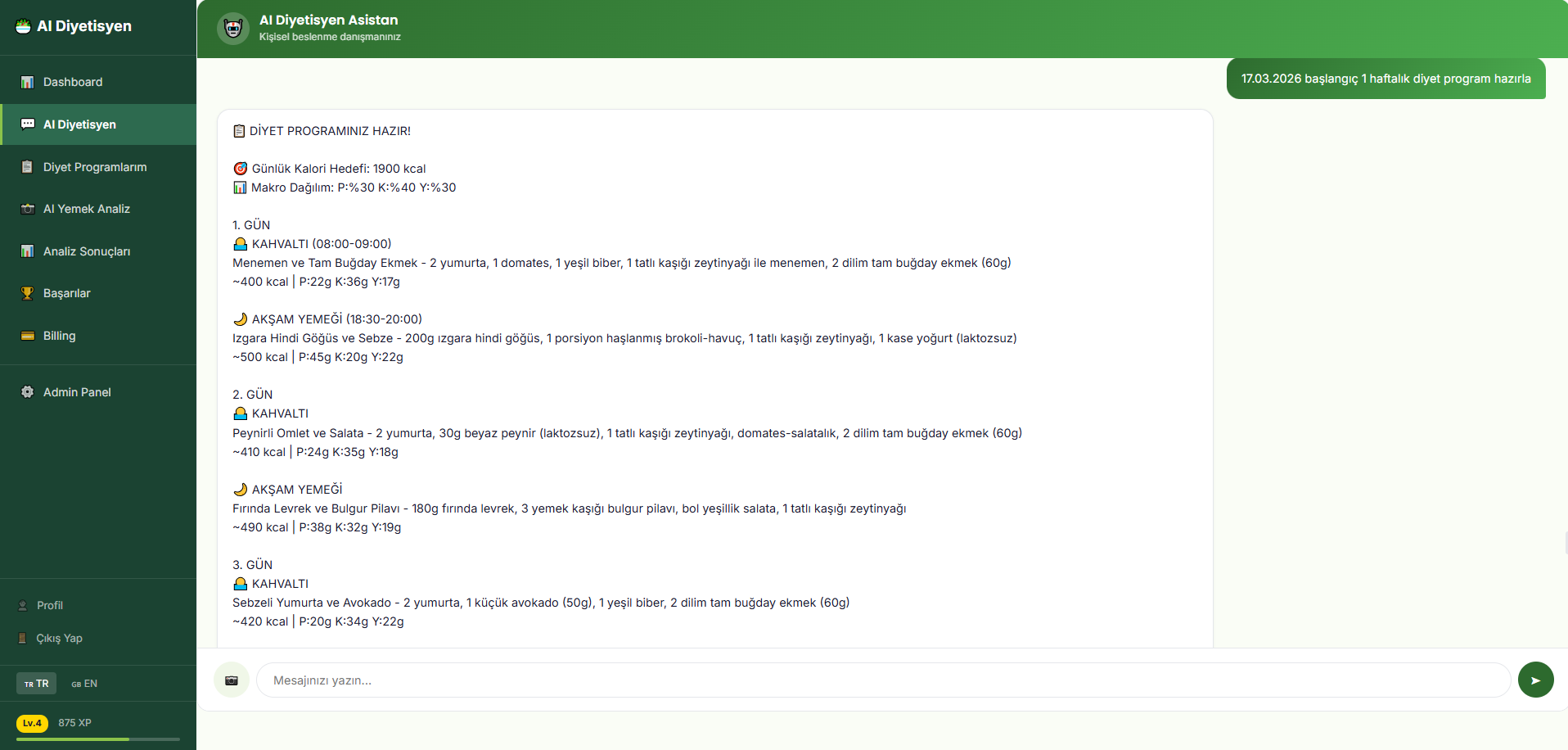Send the message with the arrow button
The height and width of the screenshot is (750, 1568).
(1535, 680)
